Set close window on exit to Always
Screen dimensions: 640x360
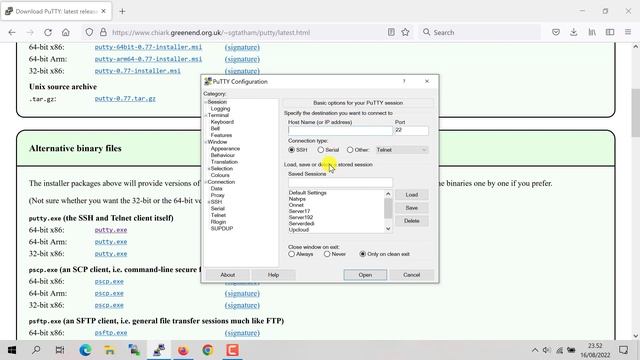pos(291,254)
